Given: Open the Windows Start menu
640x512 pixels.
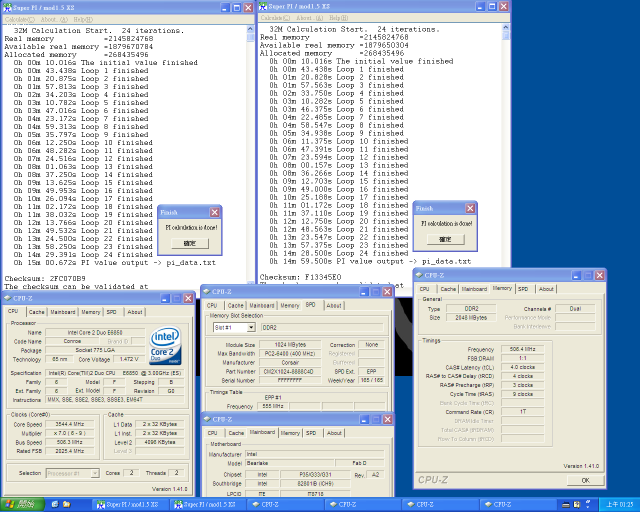Looking at the screenshot, I should [22, 505].
